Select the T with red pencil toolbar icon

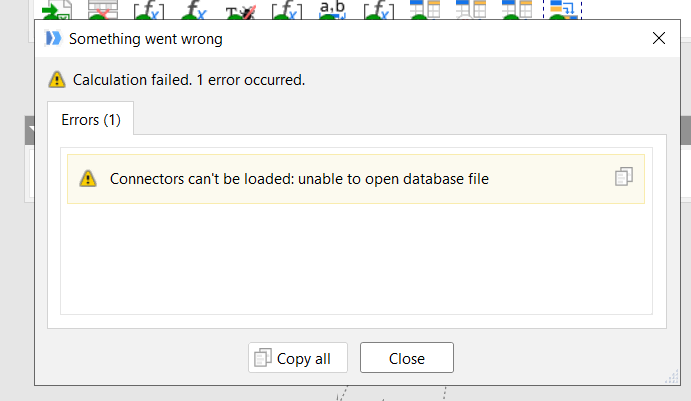click(239, 10)
